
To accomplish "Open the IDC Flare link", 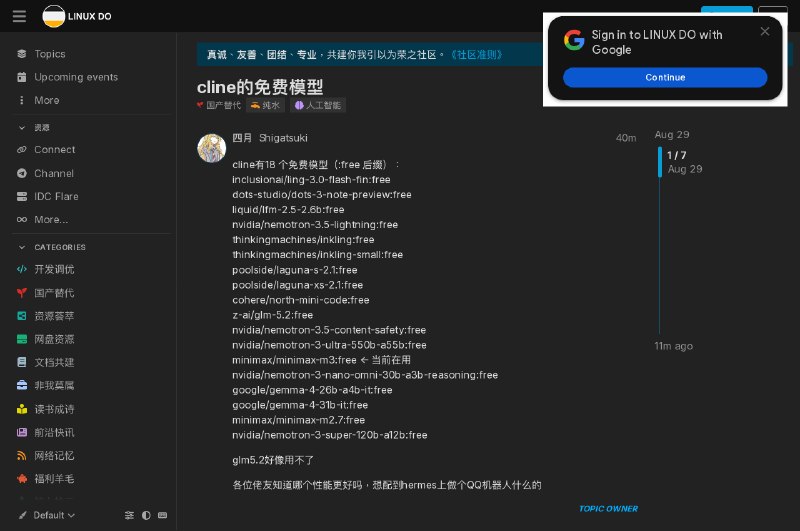I will pyautogui.click(x=56, y=196).
